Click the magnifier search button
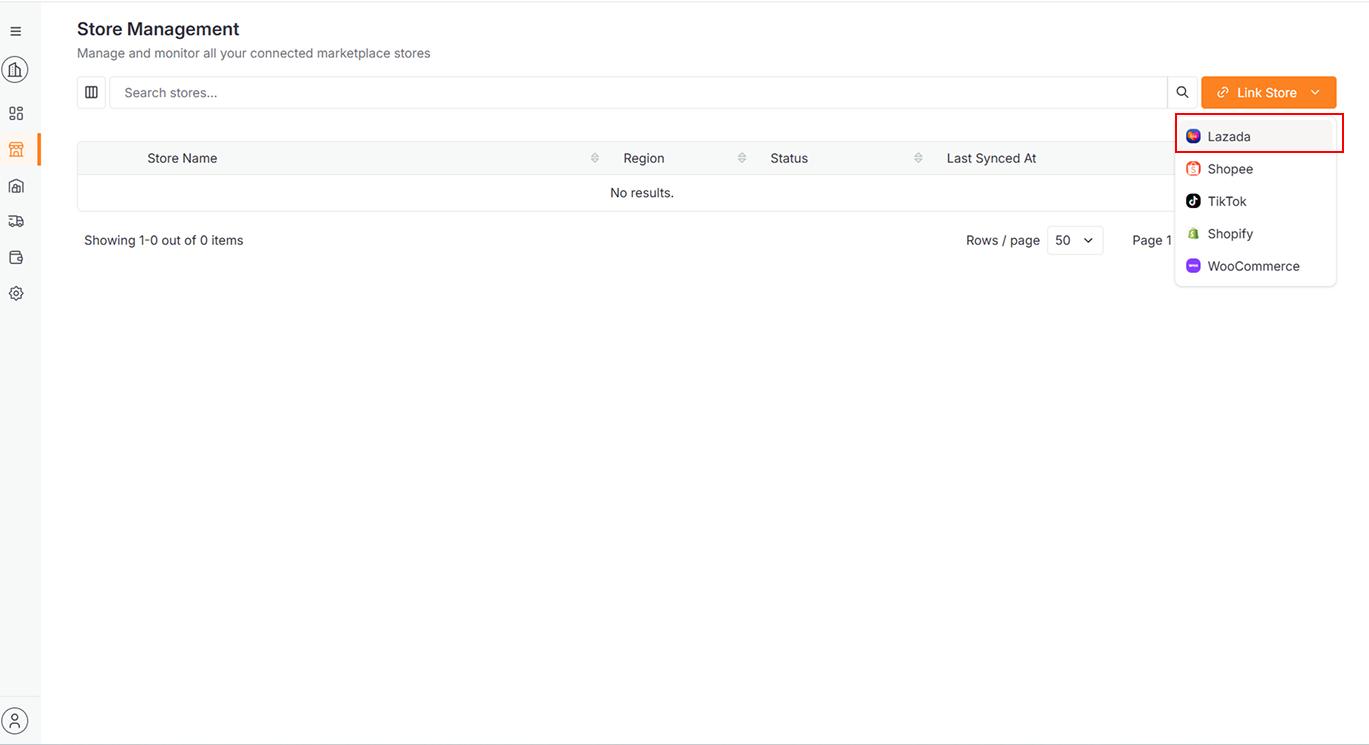The image size is (1369, 745). [x=1182, y=93]
